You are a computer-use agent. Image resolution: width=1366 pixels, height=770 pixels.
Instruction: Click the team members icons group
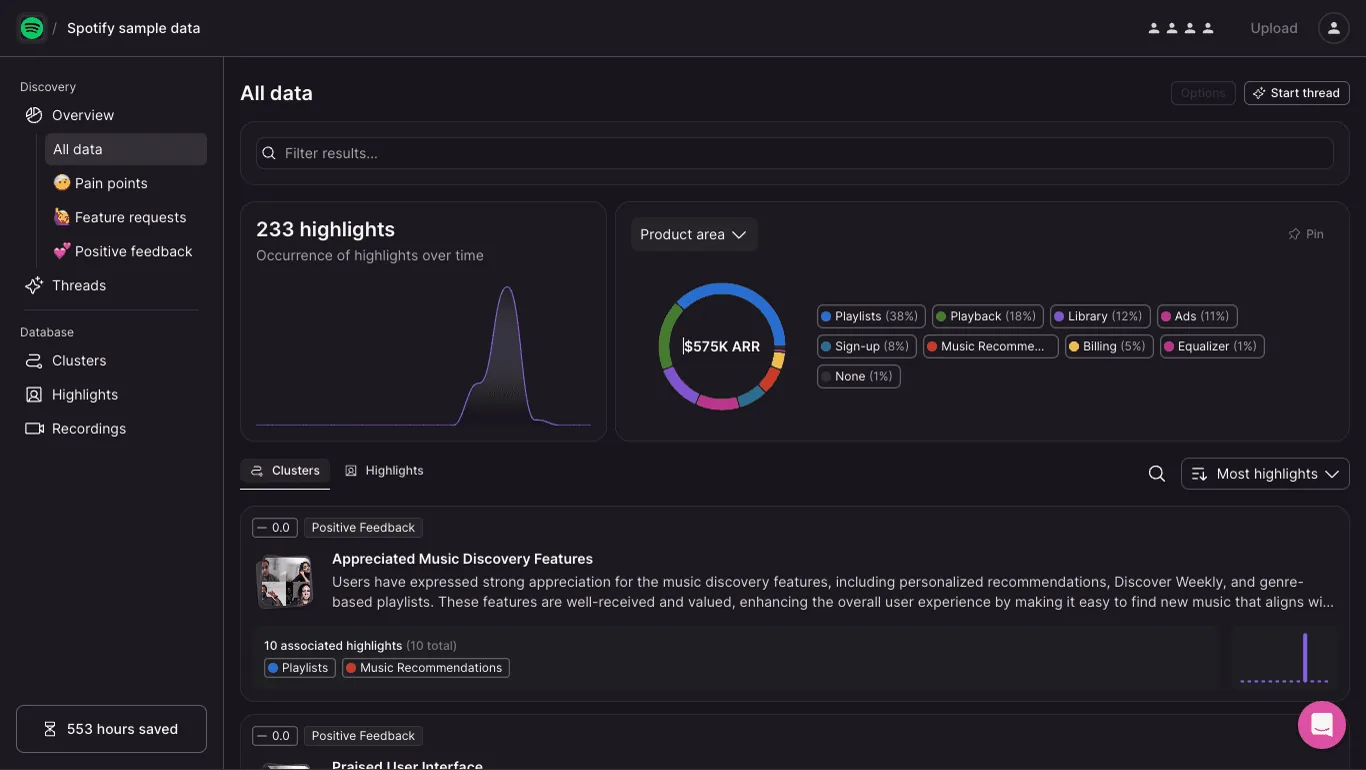(x=1181, y=28)
